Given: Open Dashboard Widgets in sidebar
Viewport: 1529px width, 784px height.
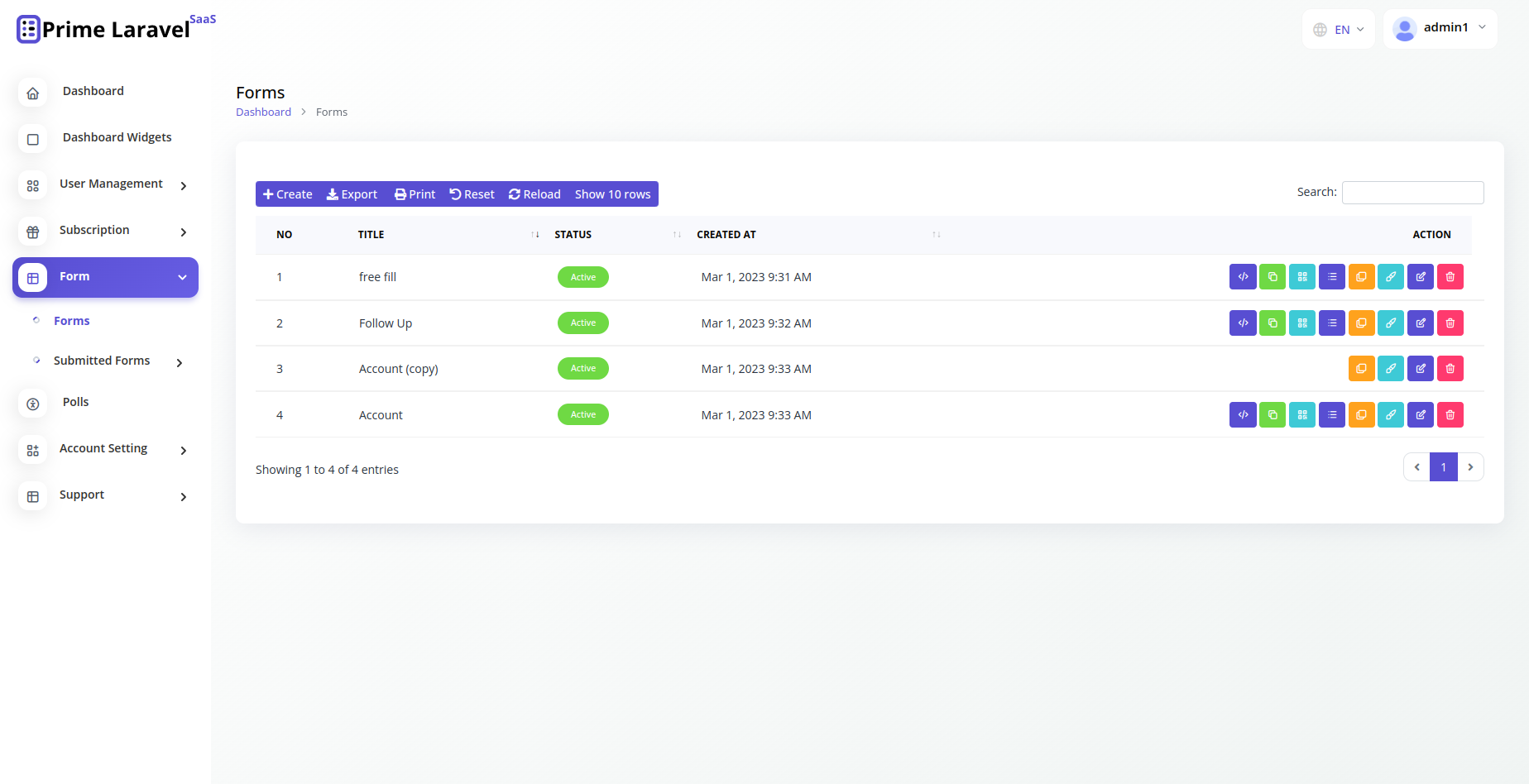Looking at the screenshot, I should coord(117,138).
